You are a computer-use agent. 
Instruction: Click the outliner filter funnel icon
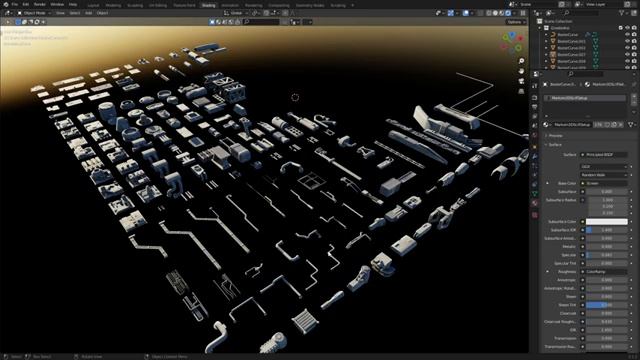(x=622, y=13)
